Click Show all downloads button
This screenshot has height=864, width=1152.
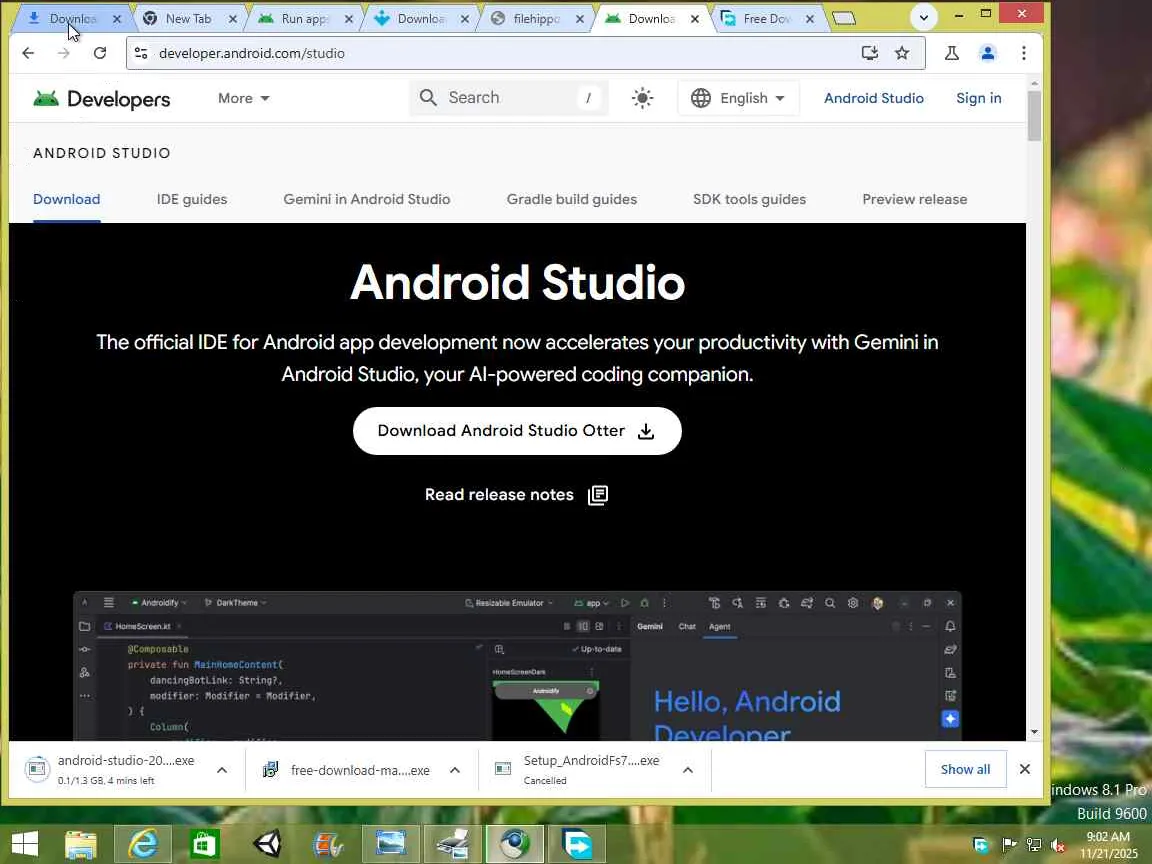pyautogui.click(x=965, y=769)
